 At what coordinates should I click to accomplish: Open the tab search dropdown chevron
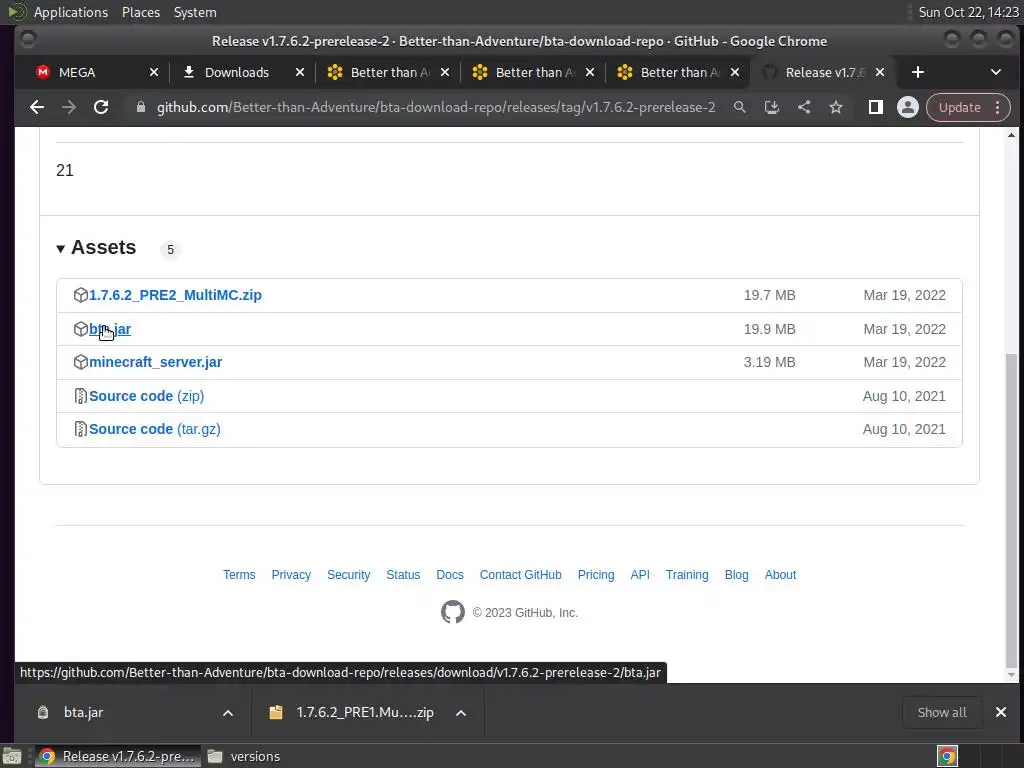[x=996, y=72]
